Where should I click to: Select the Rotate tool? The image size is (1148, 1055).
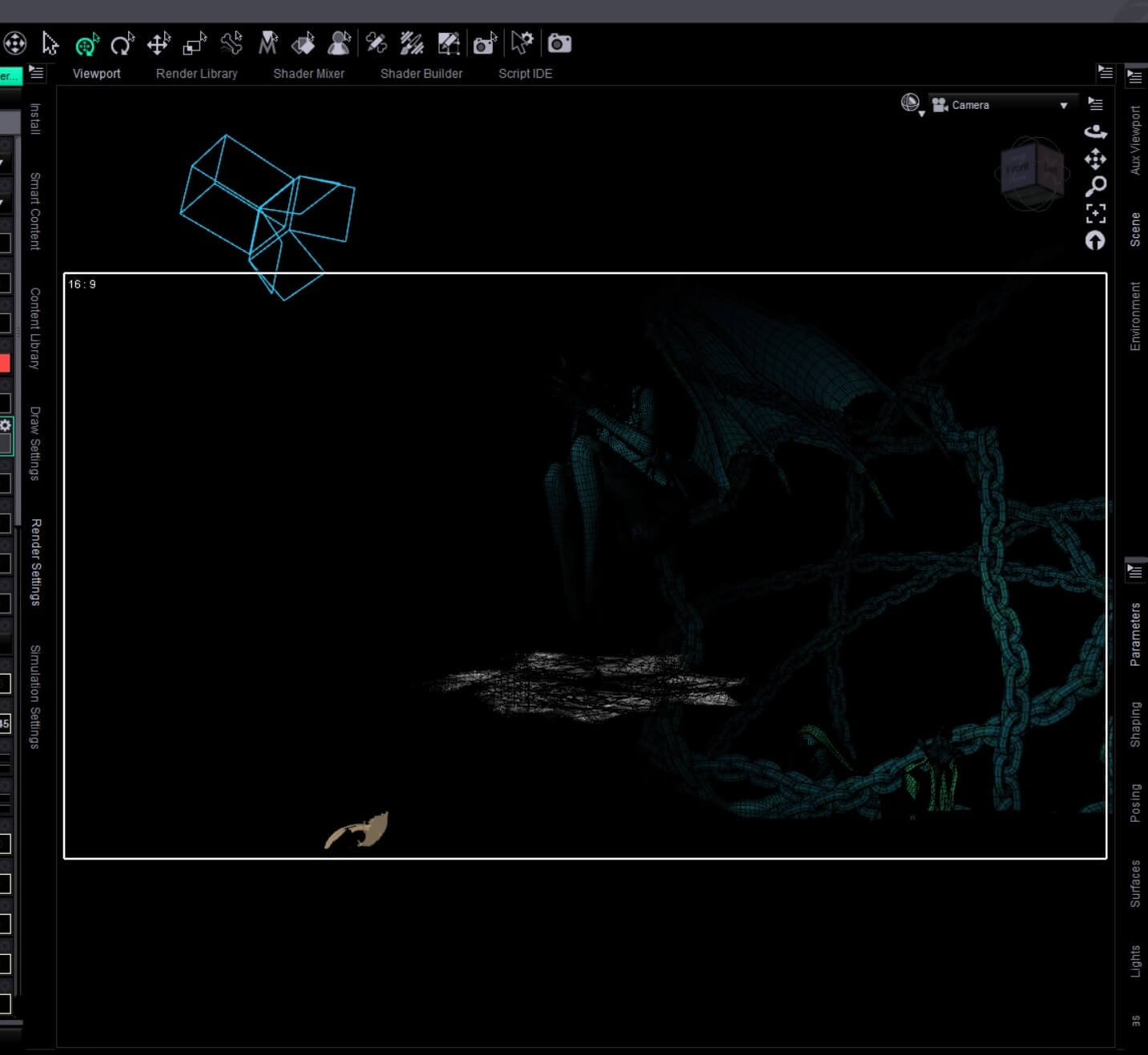122,43
